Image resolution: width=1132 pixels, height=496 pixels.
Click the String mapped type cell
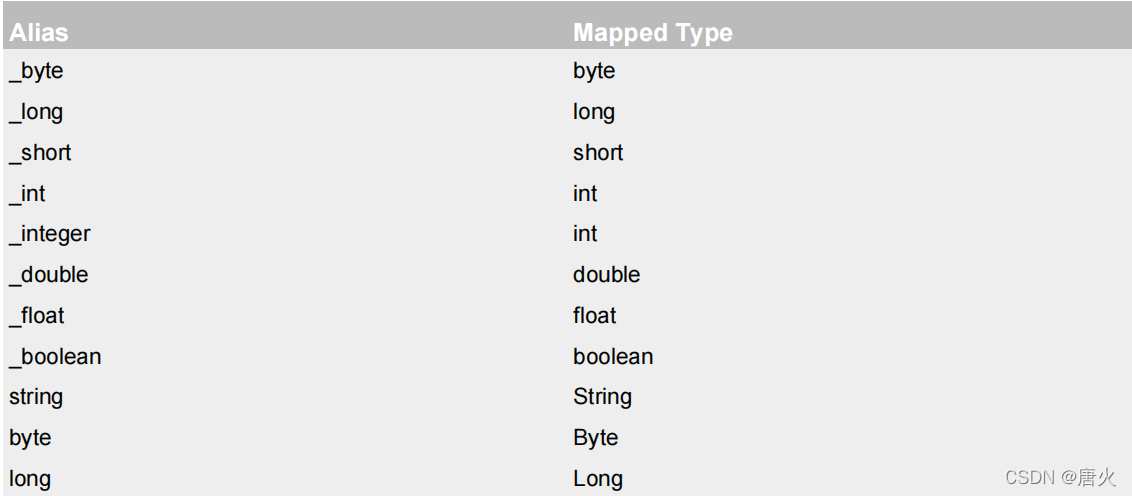(x=602, y=397)
